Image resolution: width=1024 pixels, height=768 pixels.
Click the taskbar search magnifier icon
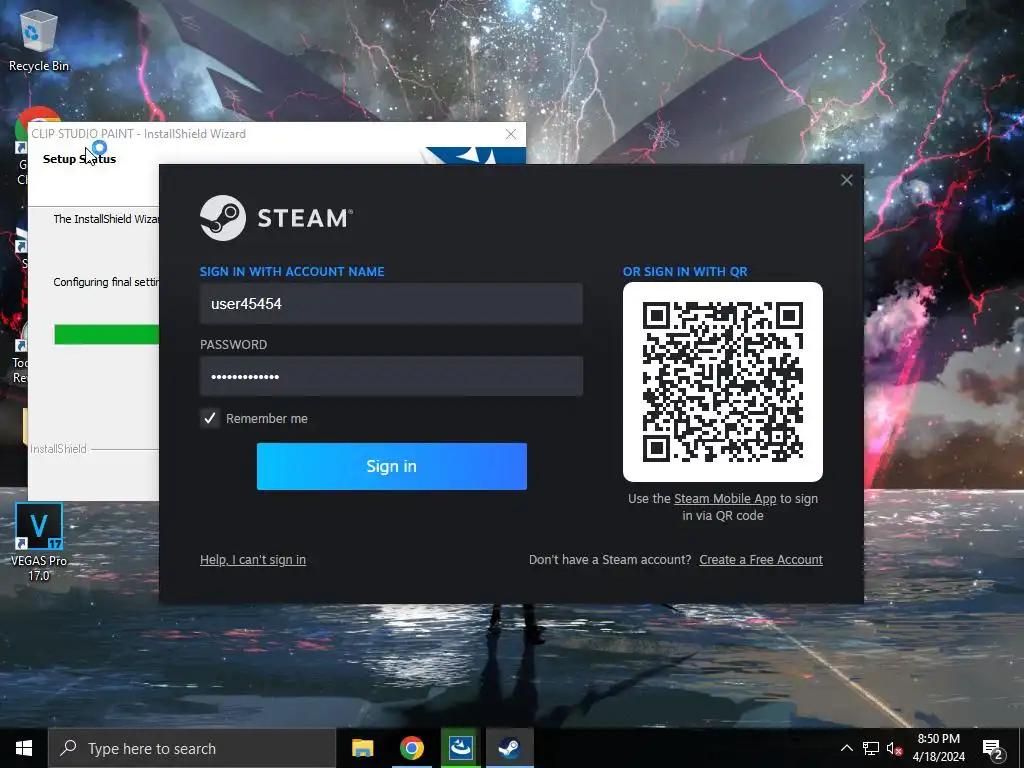[68, 748]
